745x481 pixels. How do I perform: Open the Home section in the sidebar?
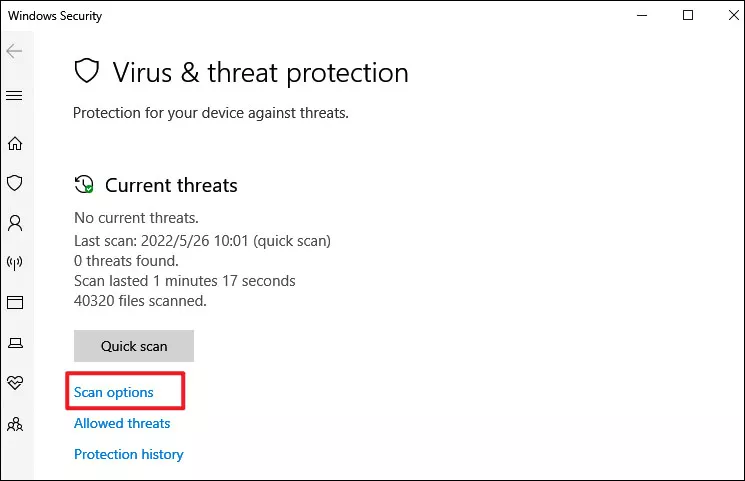[x=15, y=143]
